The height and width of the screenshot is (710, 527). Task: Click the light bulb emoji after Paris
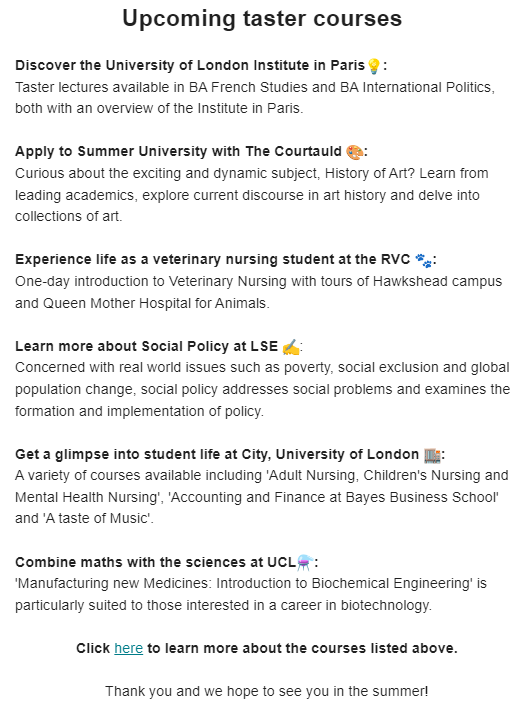pyautogui.click(x=374, y=66)
